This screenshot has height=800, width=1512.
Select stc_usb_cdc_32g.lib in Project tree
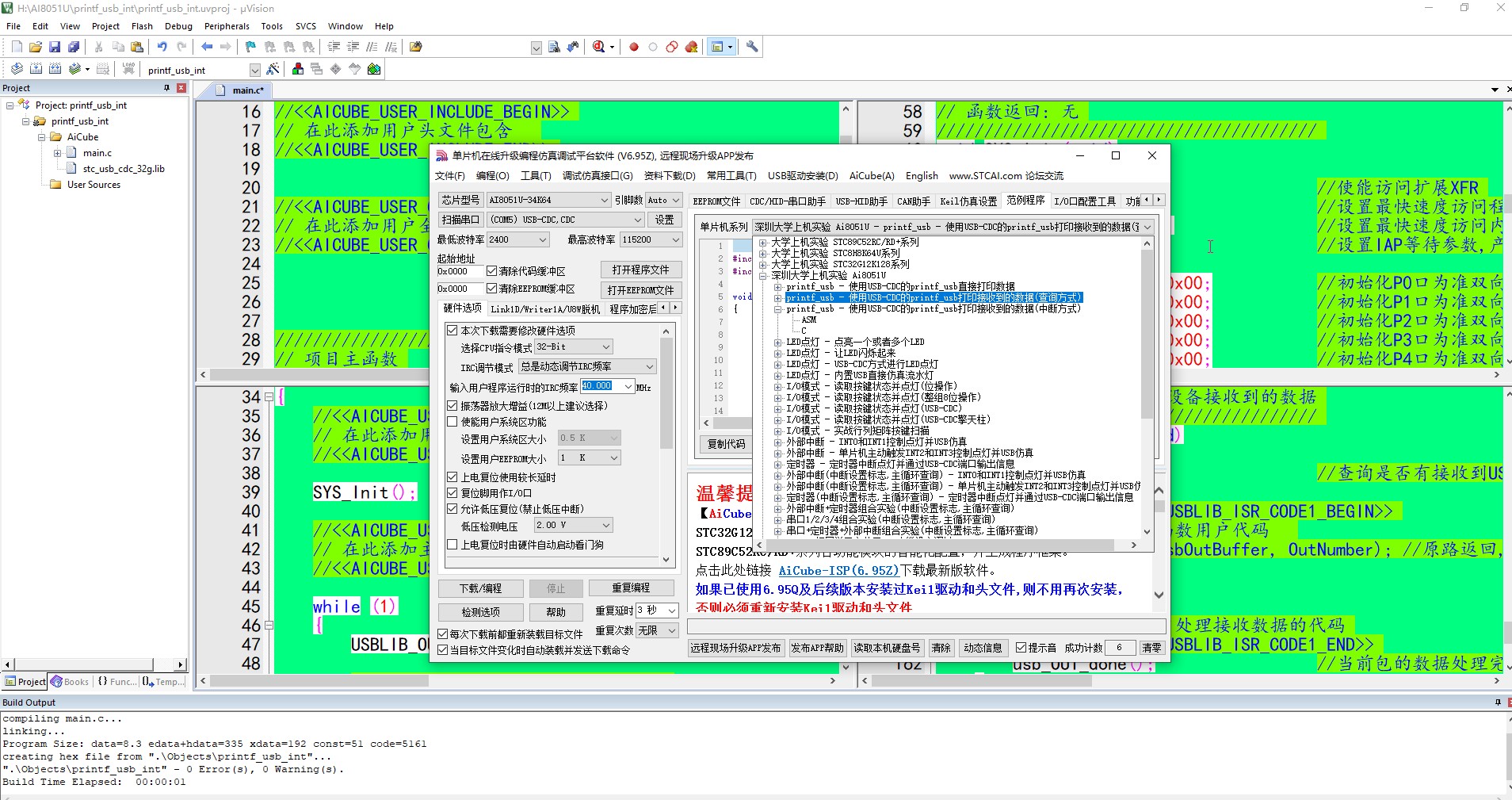tap(123, 169)
